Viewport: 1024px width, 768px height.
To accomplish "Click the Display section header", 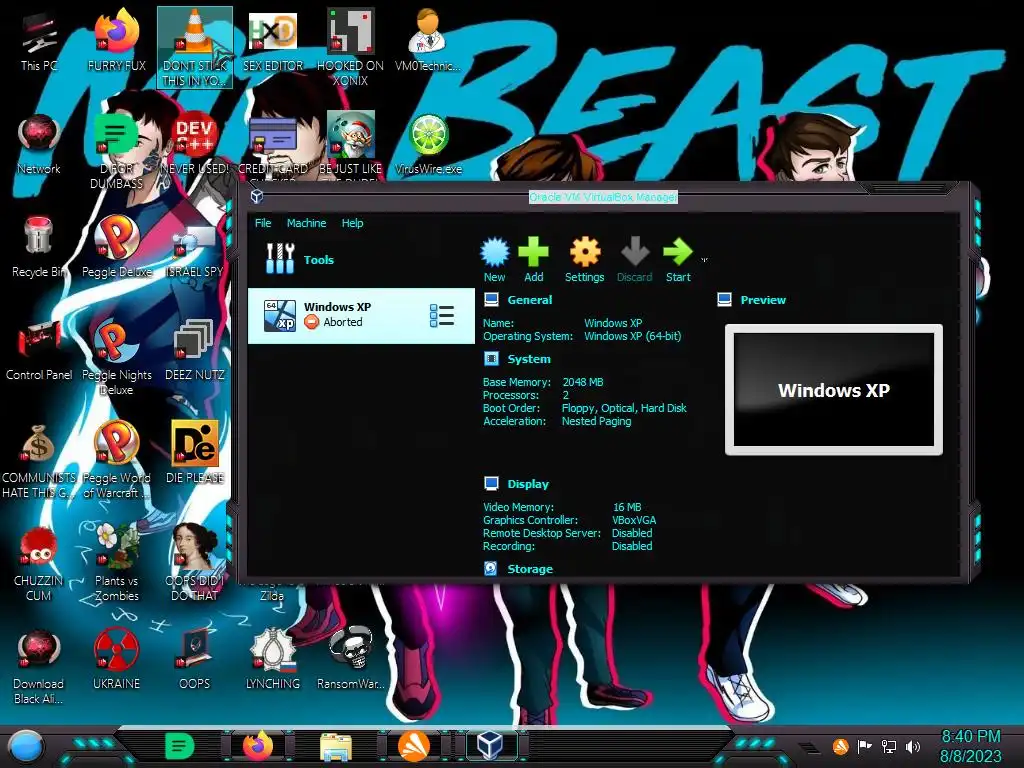I will tap(528, 484).
